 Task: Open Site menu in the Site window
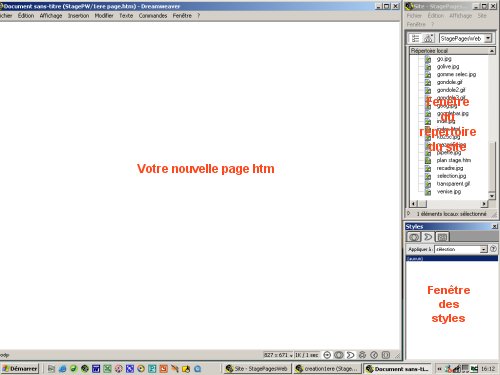(x=482, y=16)
